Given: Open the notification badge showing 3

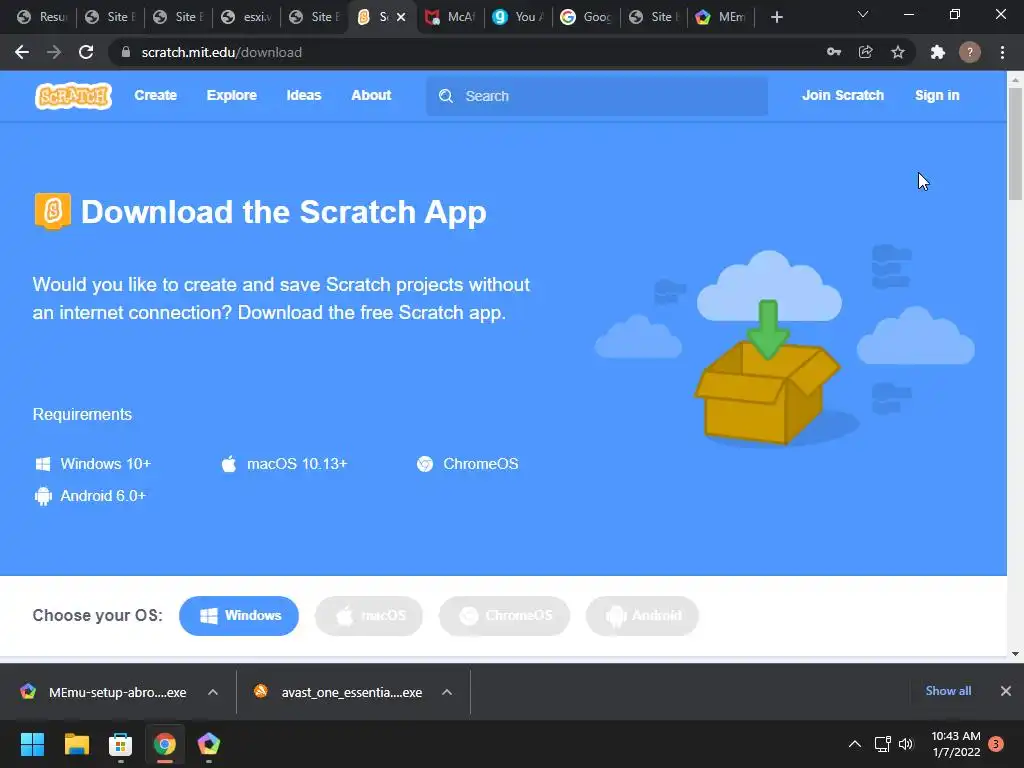Looking at the screenshot, I should [x=996, y=744].
